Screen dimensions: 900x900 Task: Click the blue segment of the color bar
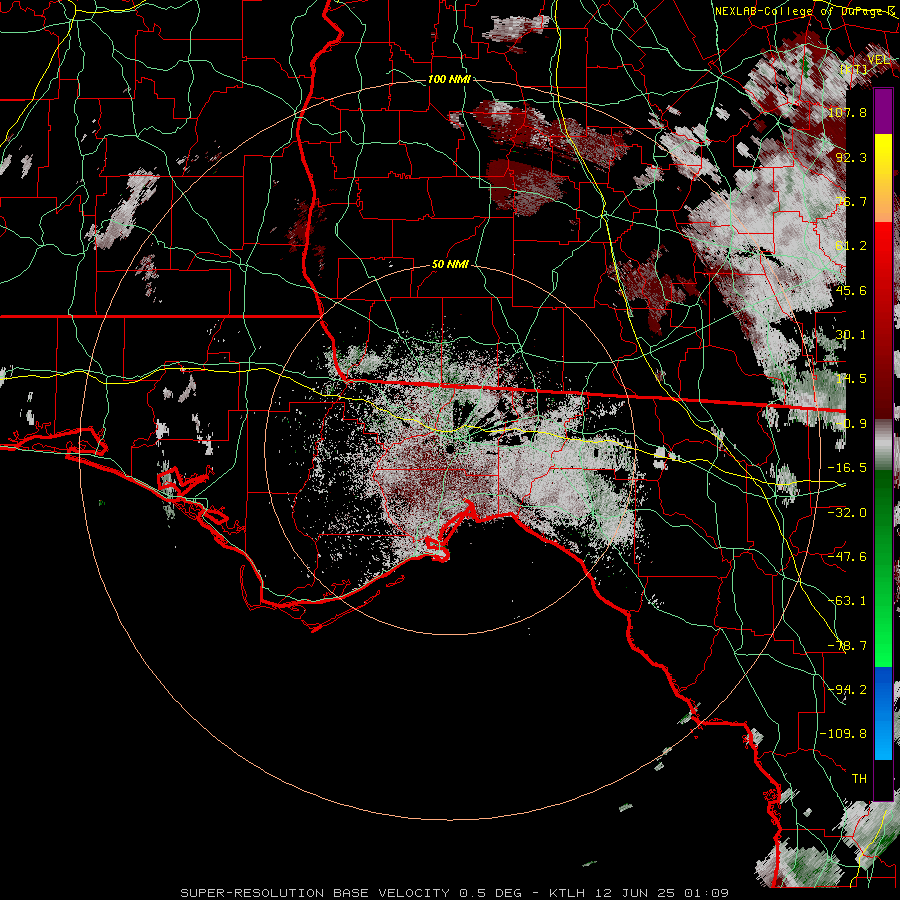883,712
